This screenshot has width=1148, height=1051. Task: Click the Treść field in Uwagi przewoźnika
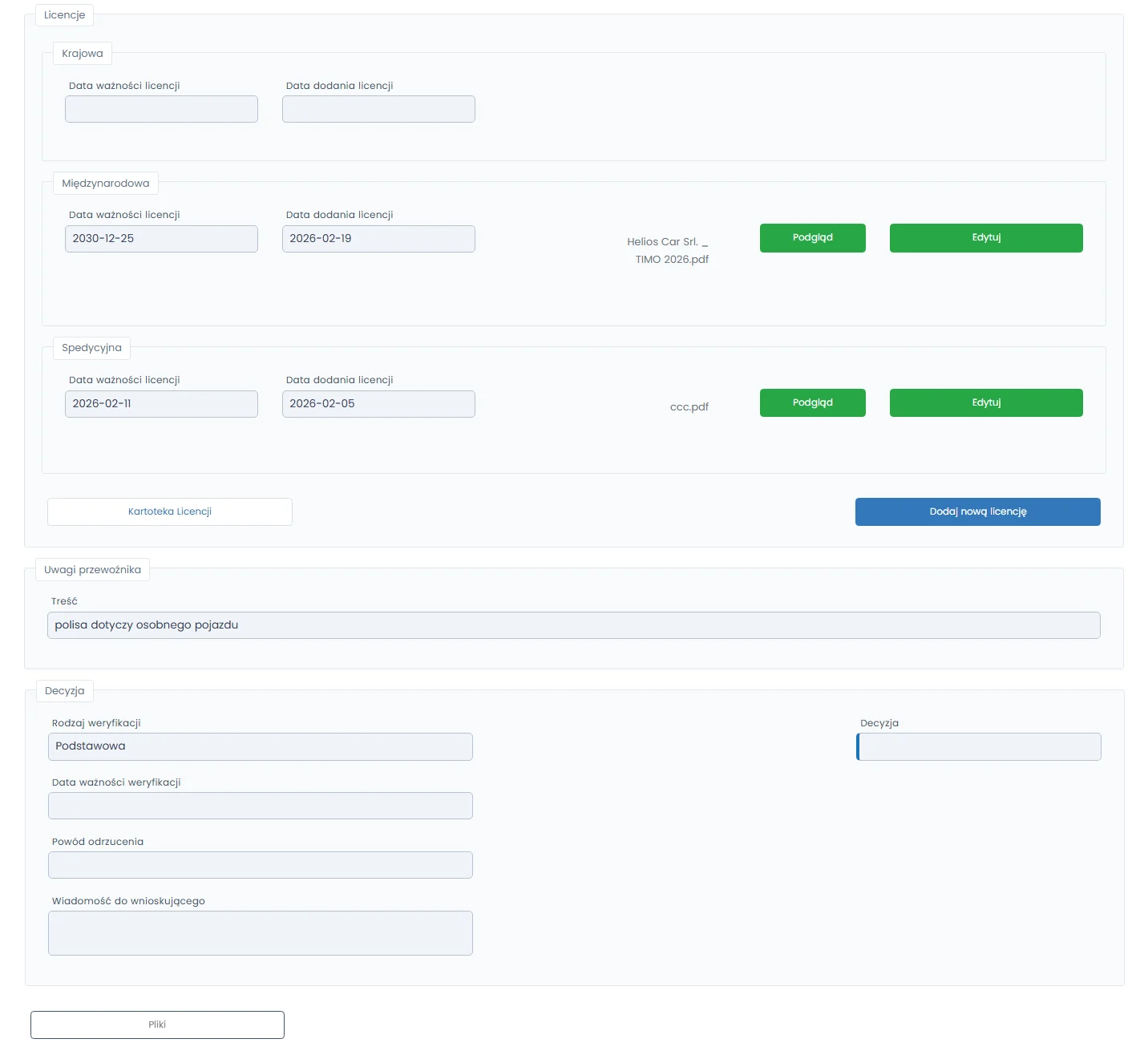pyautogui.click(x=573, y=626)
